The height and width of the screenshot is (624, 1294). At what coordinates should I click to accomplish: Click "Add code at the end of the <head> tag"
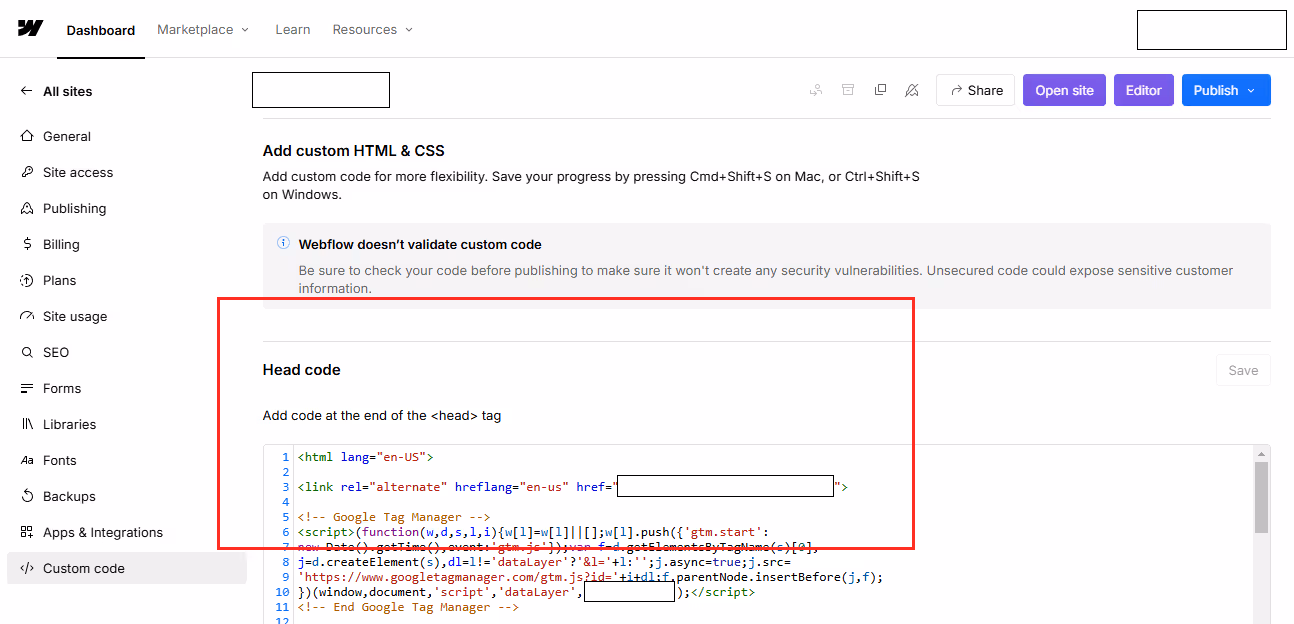click(382, 415)
